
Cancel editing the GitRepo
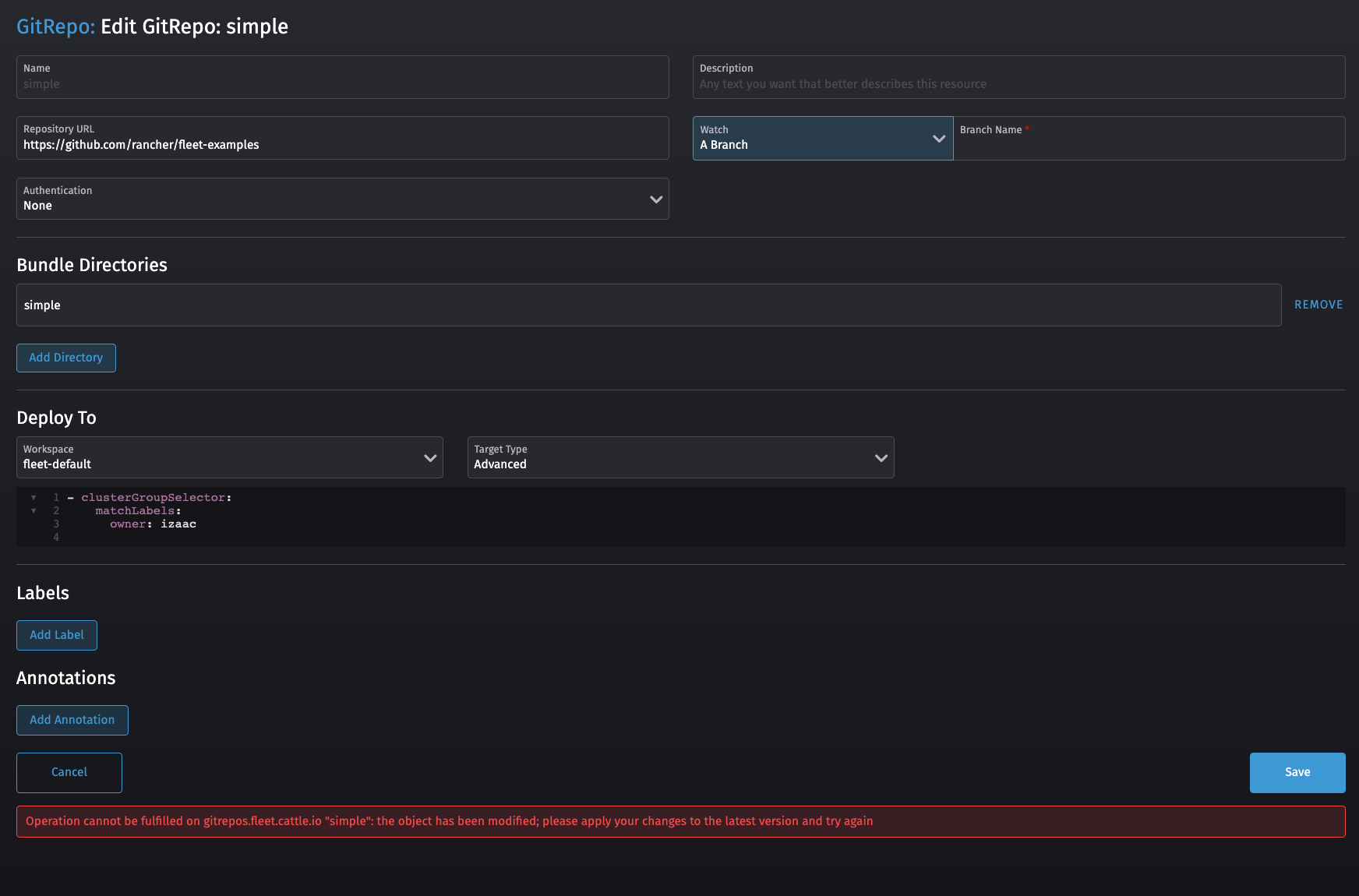69,772
